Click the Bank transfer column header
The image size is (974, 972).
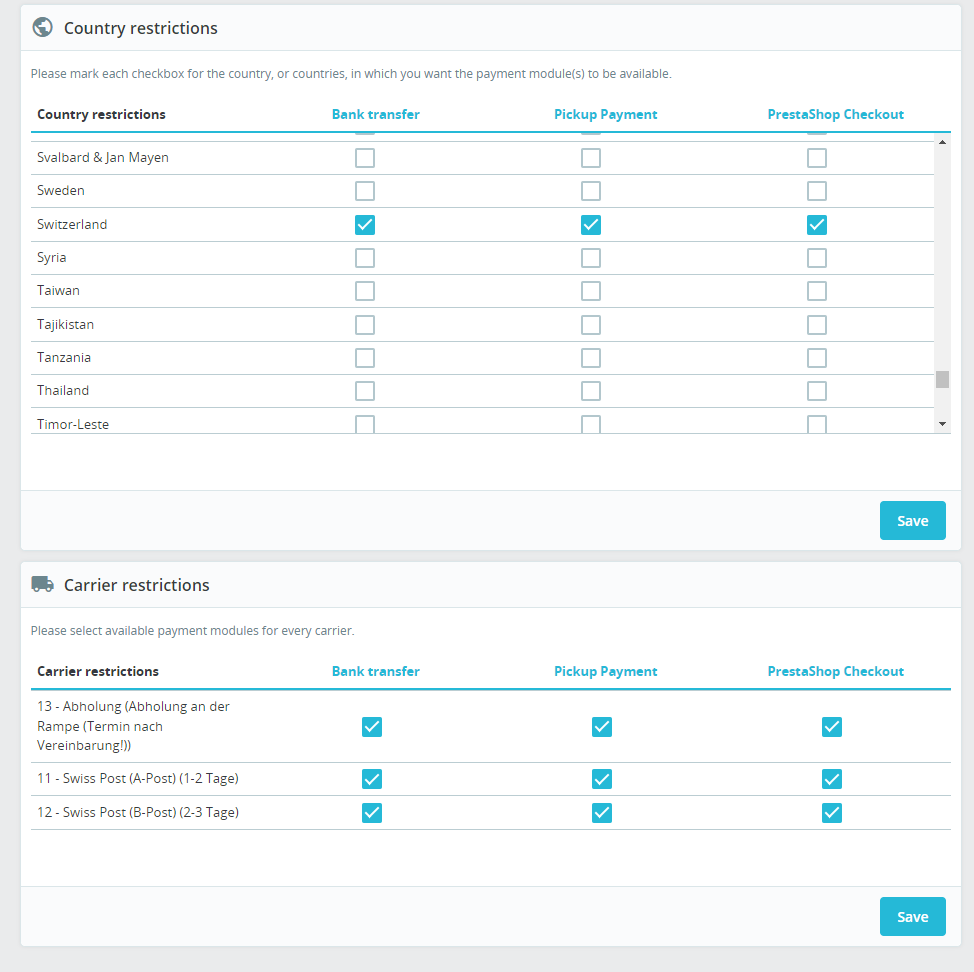(375, 114)
